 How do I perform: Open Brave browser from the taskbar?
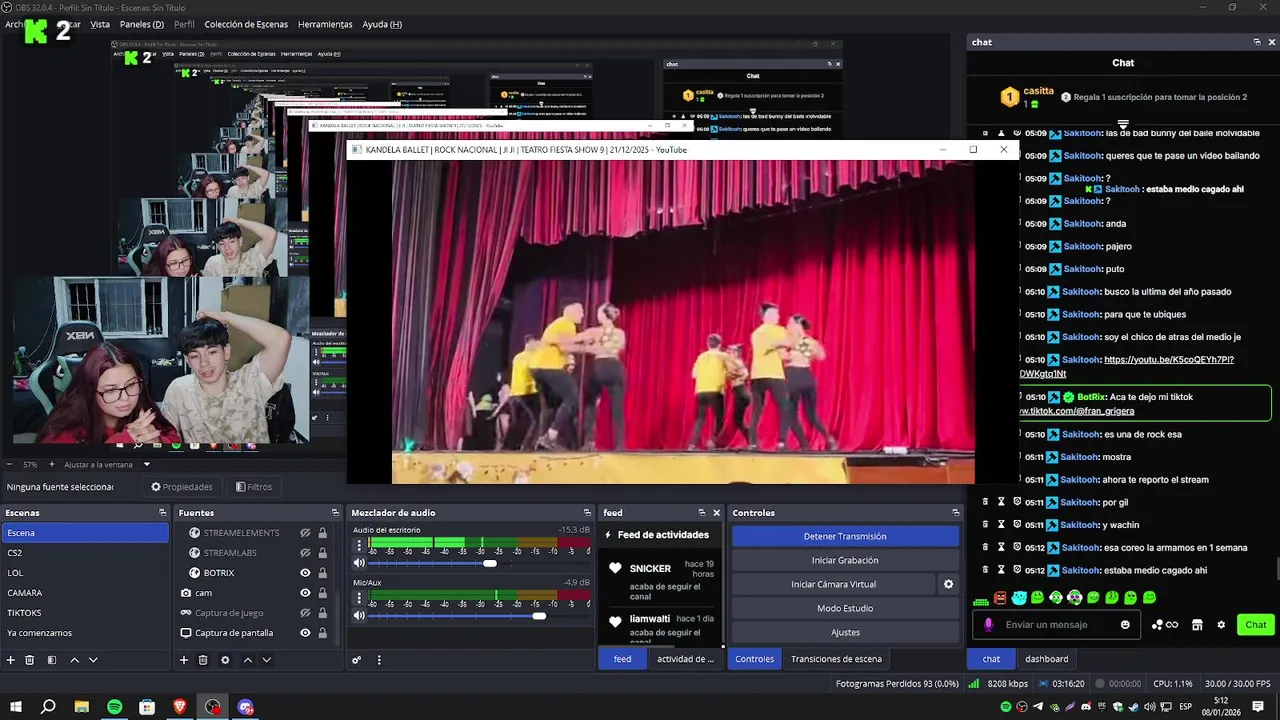pyautogui.click(x=180, y=707)
